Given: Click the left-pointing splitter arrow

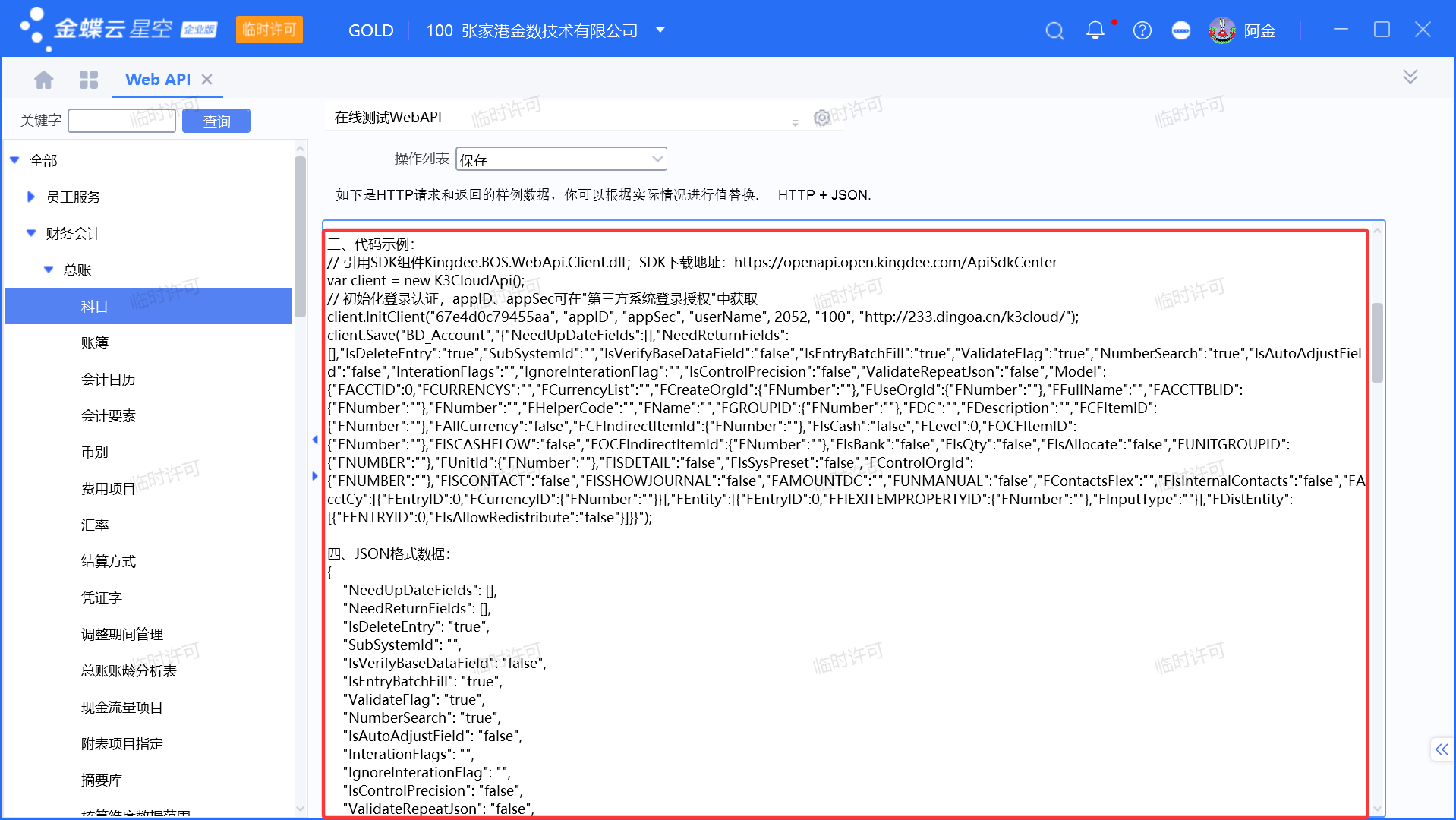Looking at the screenshot, I should coord(315,440).
